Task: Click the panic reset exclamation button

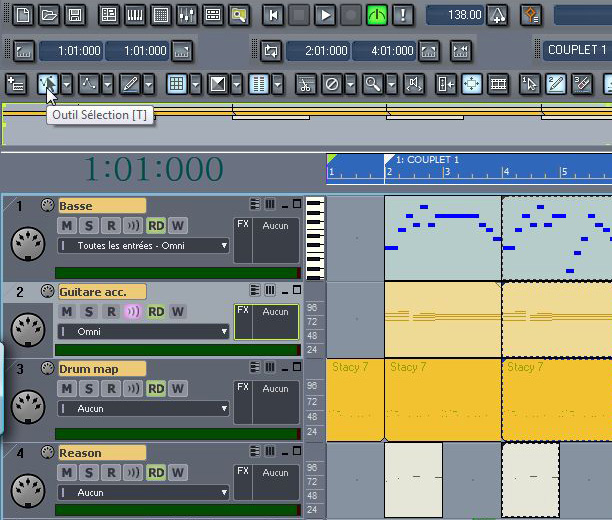Action: pos(403,15)
